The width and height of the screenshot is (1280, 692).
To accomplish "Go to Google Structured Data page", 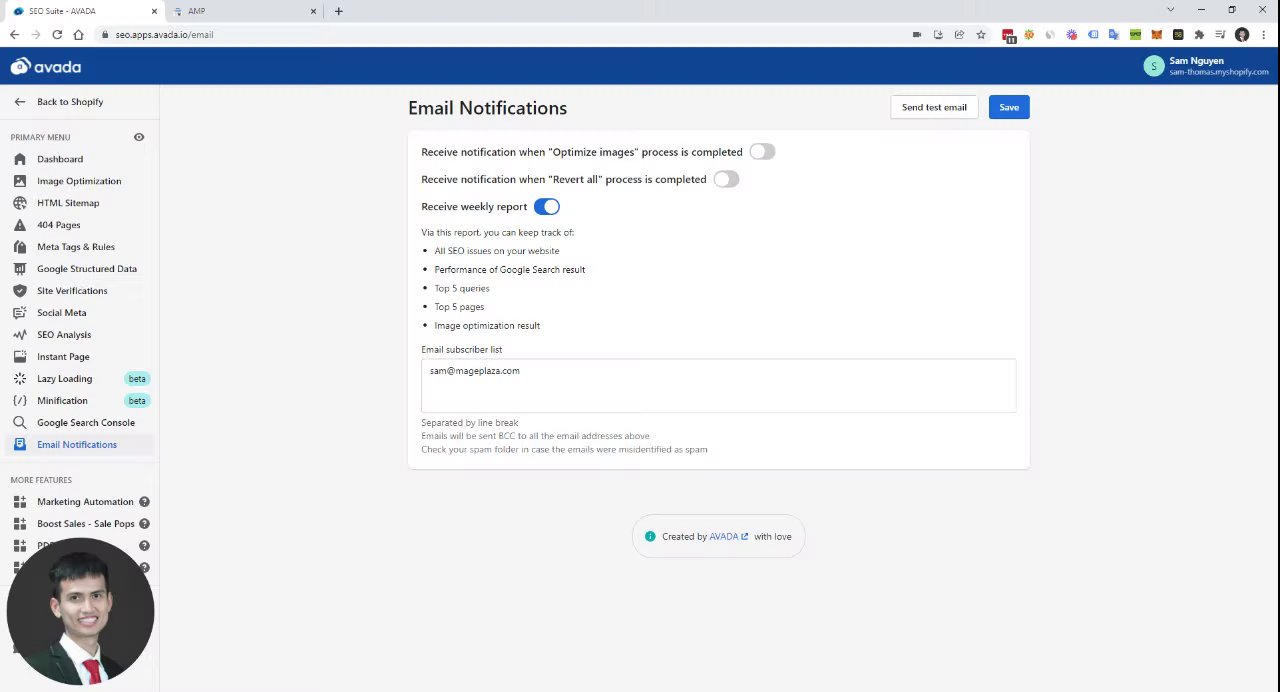I will (x=87, y=269).
